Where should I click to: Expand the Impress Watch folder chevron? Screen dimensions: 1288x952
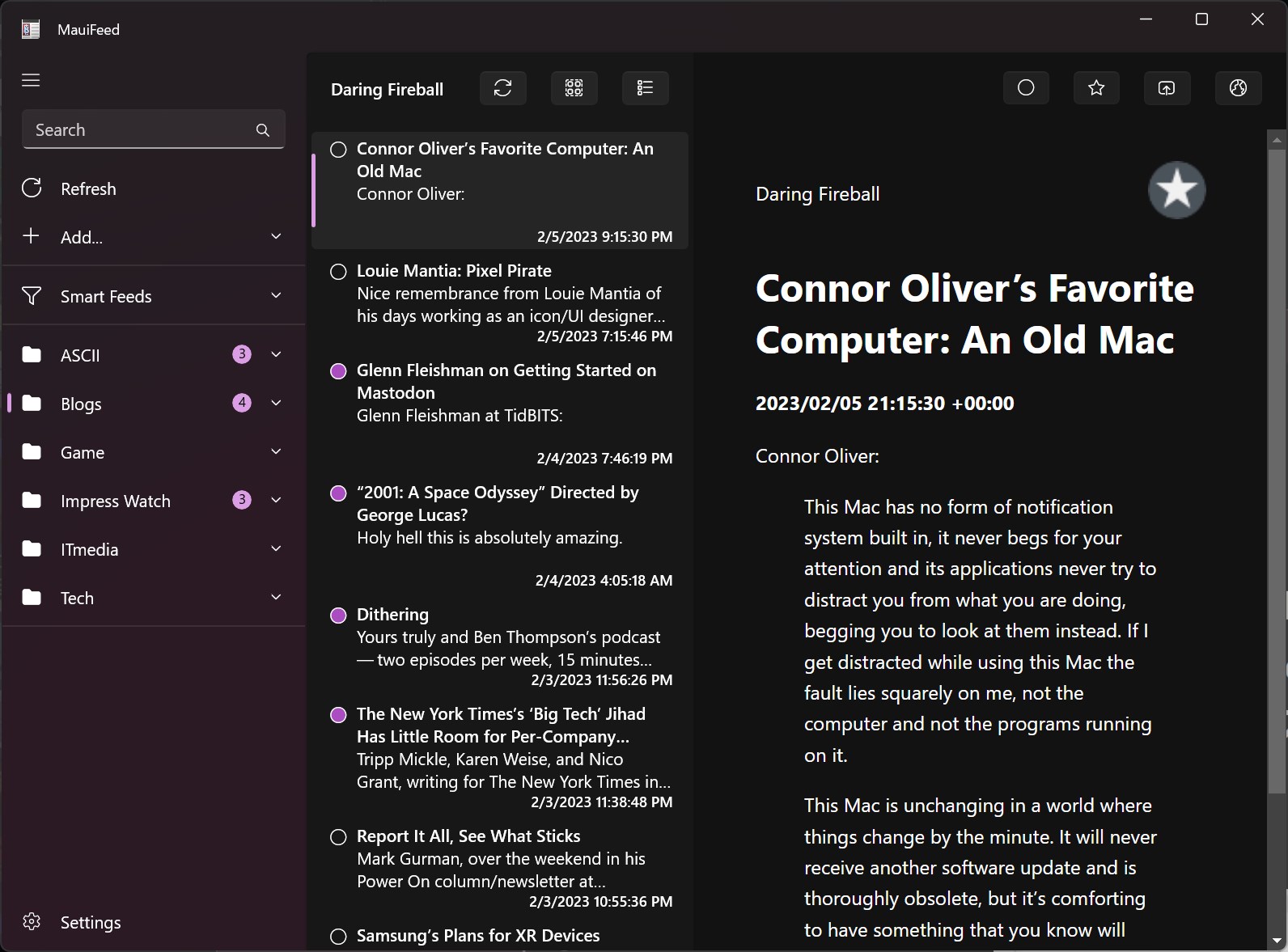tap(276, 500)
